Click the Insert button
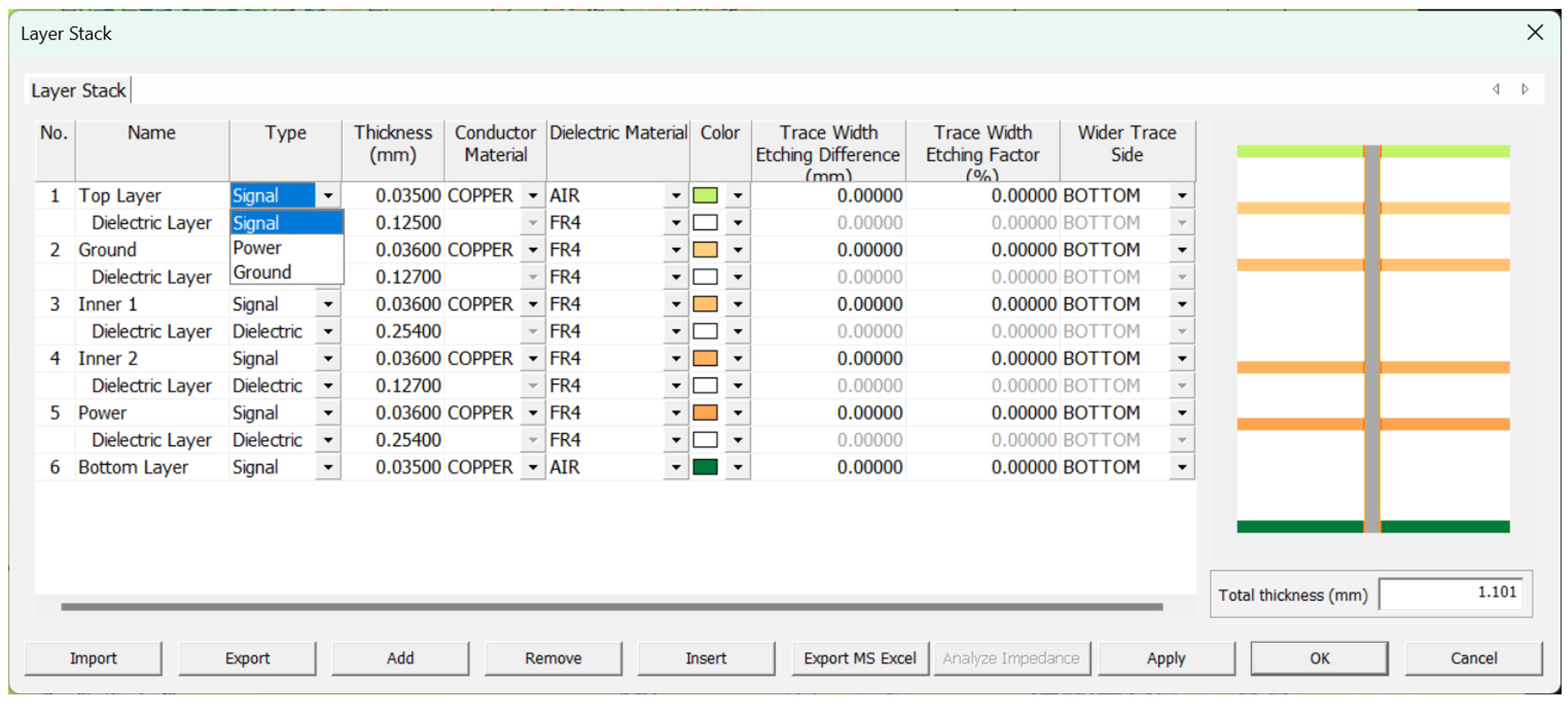The width and height of the screenshot is (1568, 704). click(706, 658)
